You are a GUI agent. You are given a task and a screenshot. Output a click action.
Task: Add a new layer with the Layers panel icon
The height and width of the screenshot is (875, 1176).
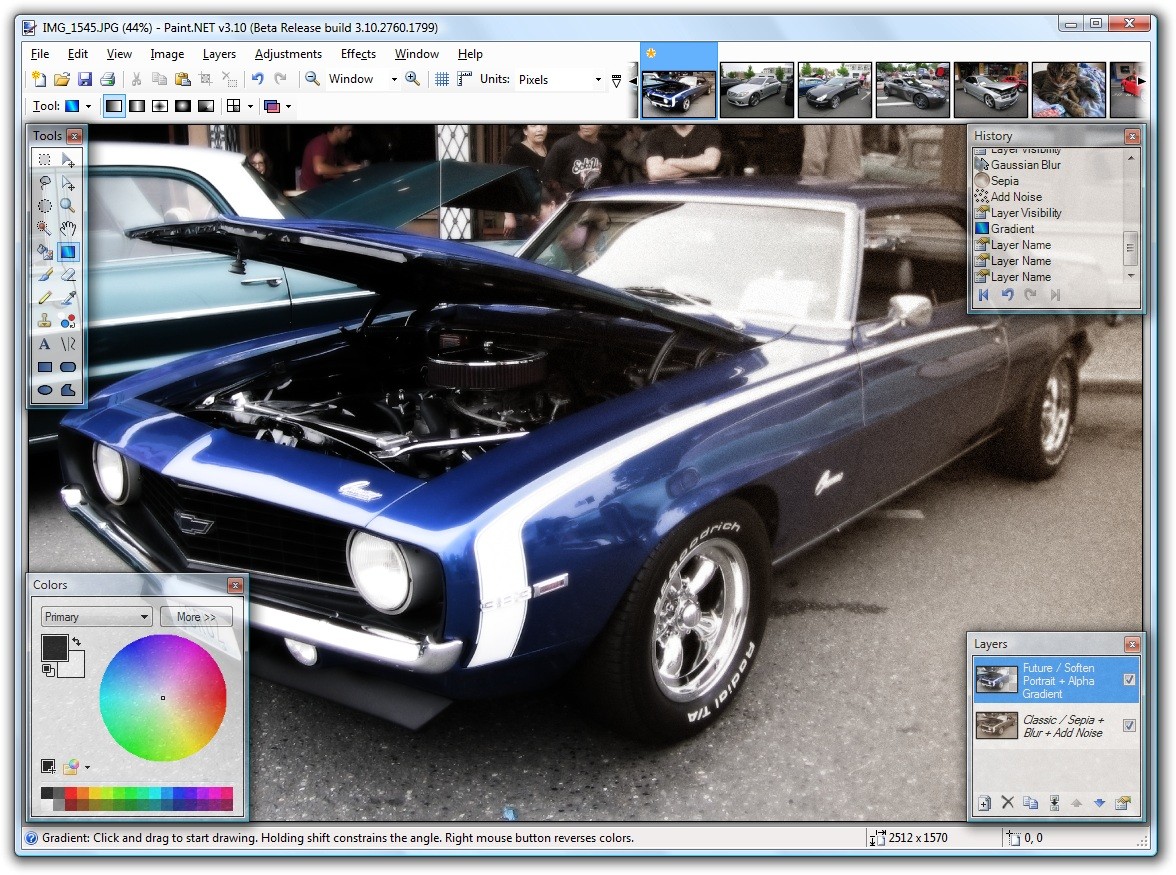983,802
